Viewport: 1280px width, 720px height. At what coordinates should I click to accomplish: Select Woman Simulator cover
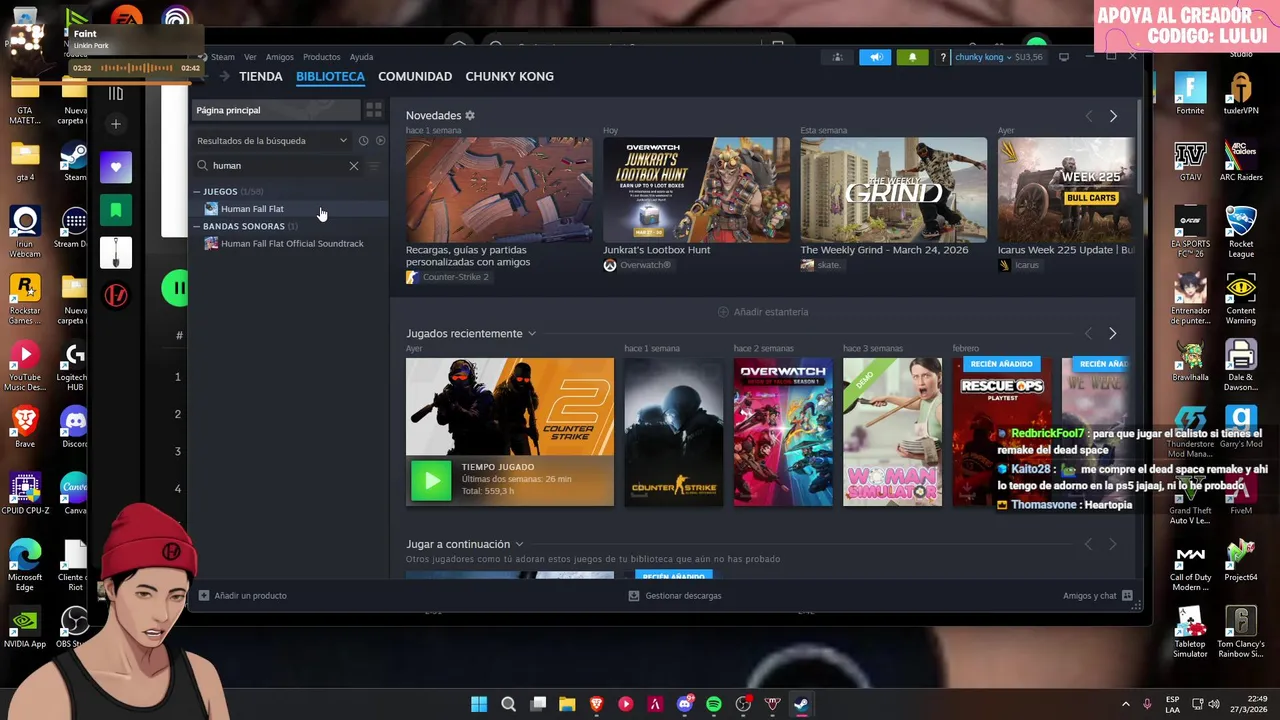point(892,432)
